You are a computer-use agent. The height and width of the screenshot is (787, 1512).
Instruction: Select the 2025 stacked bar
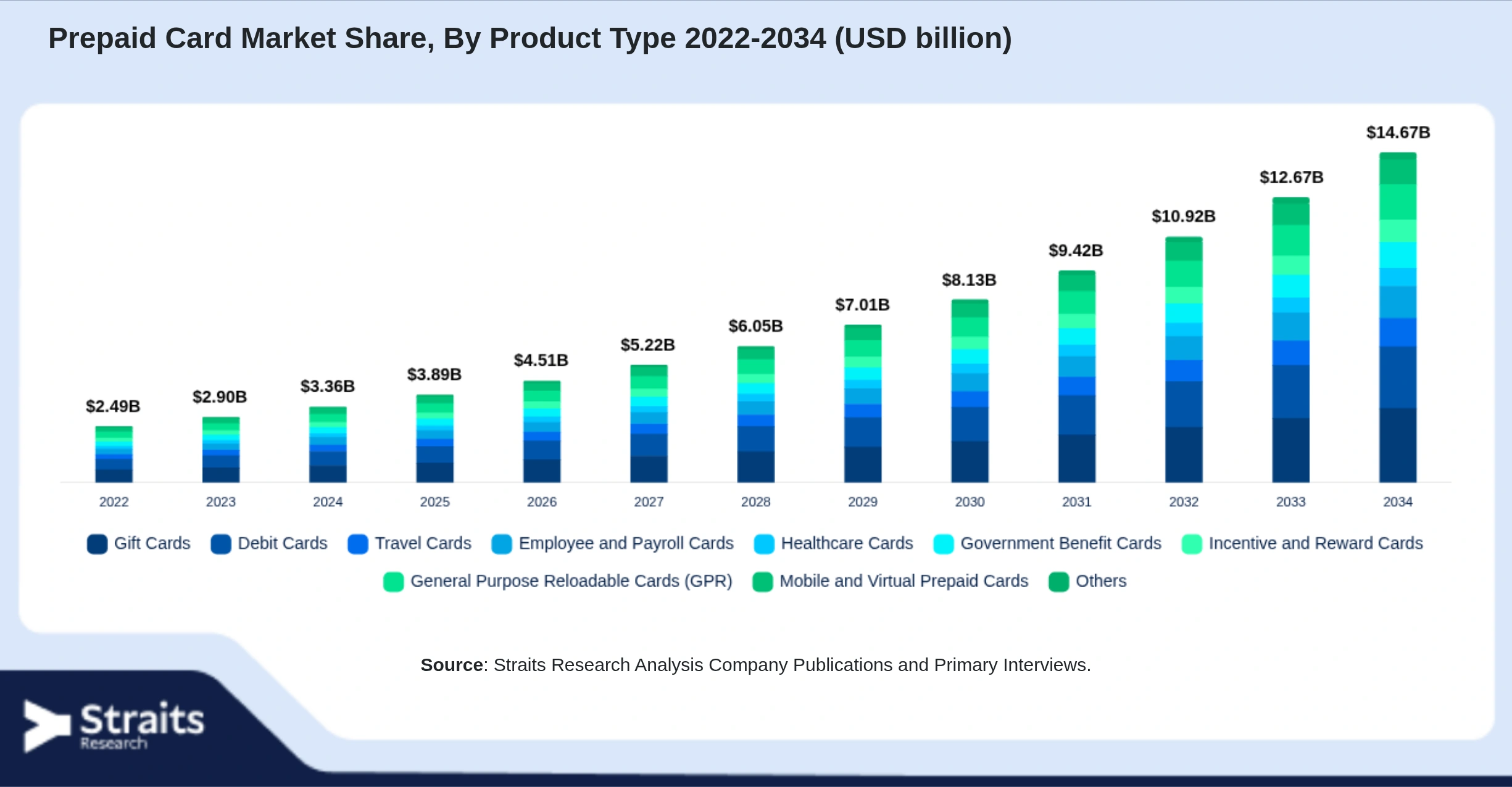pyautogui.click(x=435, y=439)
